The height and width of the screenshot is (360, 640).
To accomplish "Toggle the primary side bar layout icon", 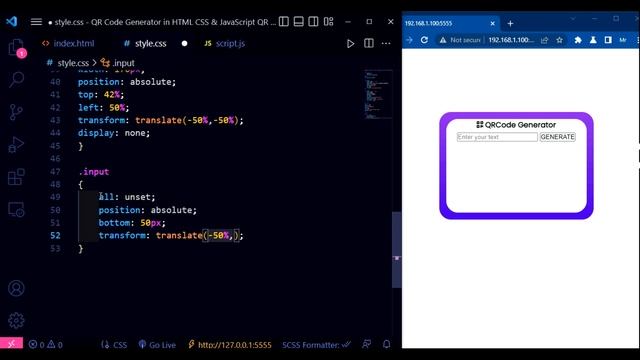I will [284, 22].
